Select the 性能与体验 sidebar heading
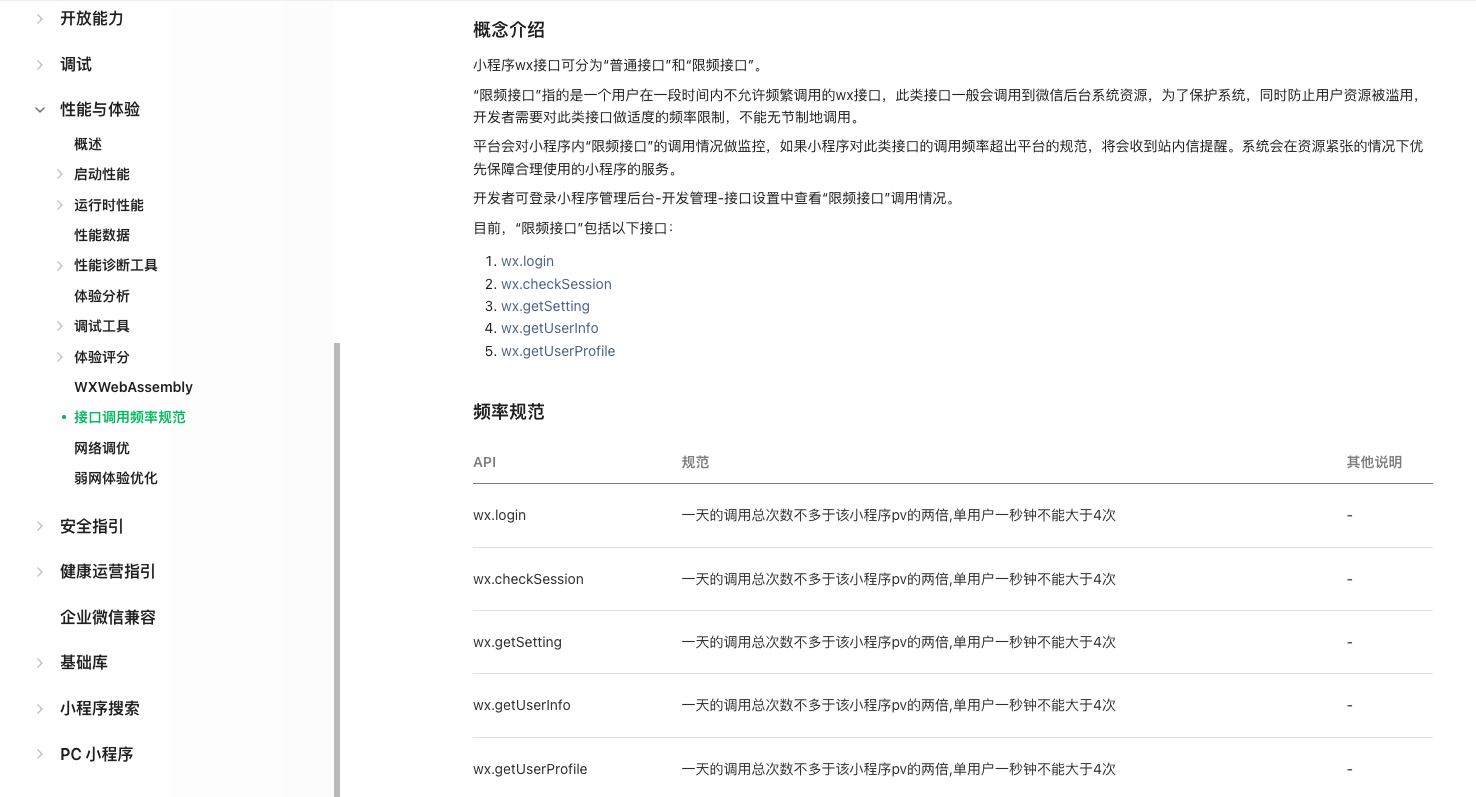The image size is (1476, 797). (x=100, y=109)
